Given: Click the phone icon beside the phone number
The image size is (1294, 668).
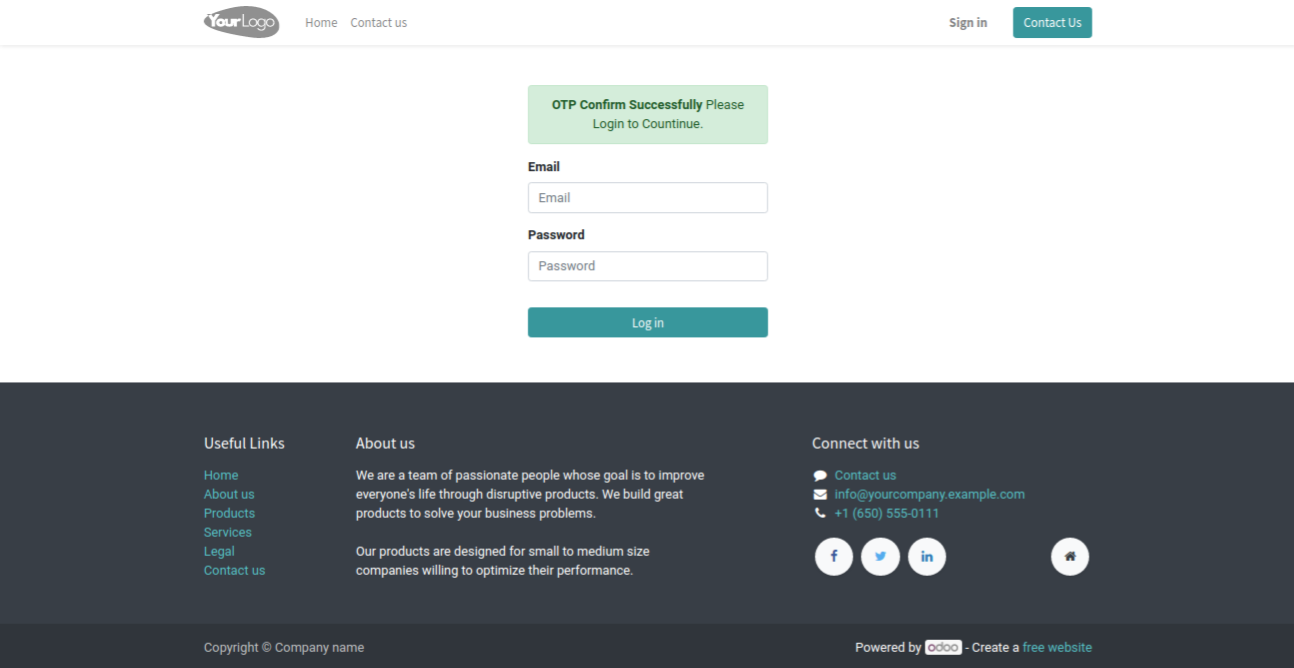Looking at the screenshot, I should (820, 514).
